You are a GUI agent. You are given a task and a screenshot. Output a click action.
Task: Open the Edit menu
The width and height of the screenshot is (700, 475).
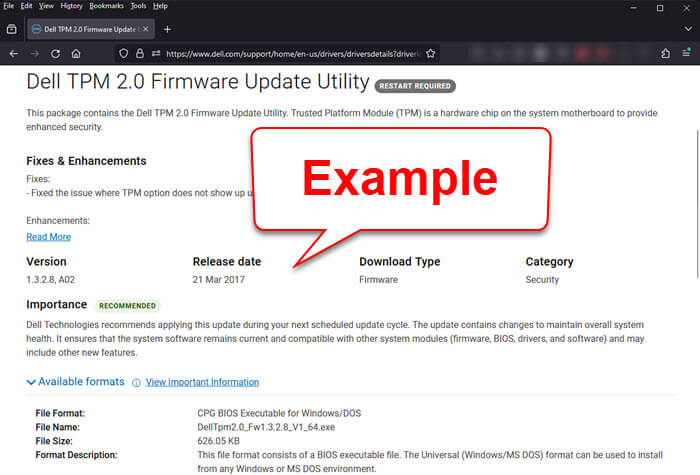pyautogui.click(x=26, y=6)
